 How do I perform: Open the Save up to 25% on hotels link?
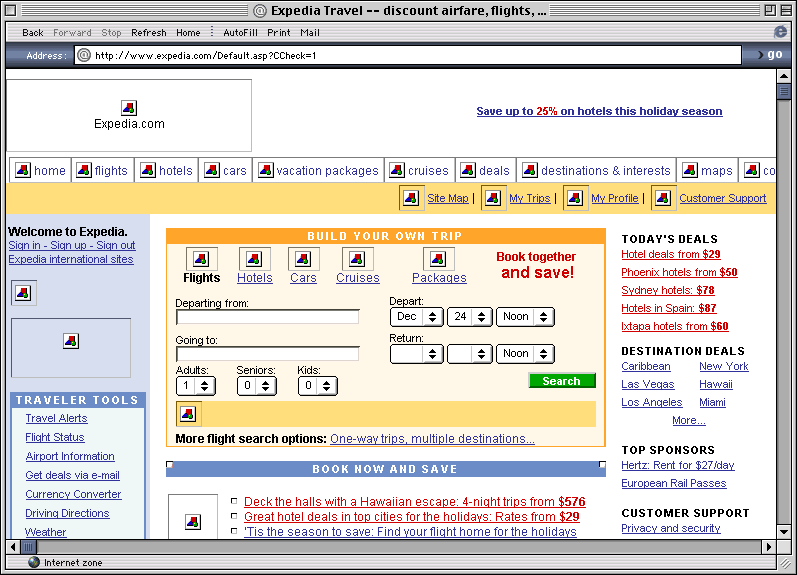coord(599,111)
